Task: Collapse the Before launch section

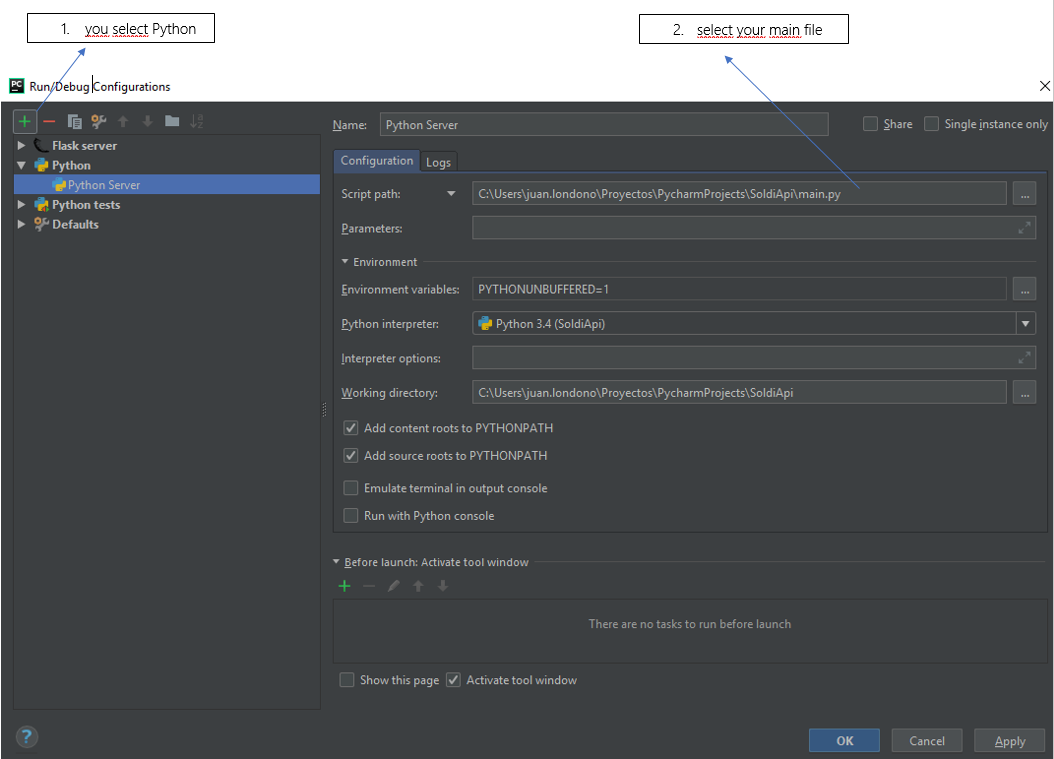Action: point(336,561)
